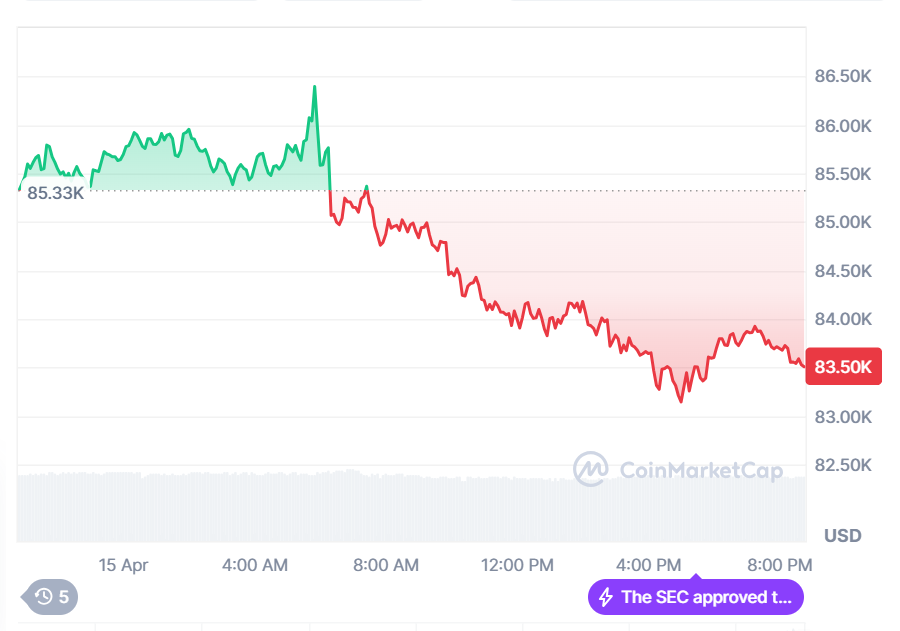Click the red 83.50K current price tag
This screenshot has height=631, width=900.
tap(843, 367)
